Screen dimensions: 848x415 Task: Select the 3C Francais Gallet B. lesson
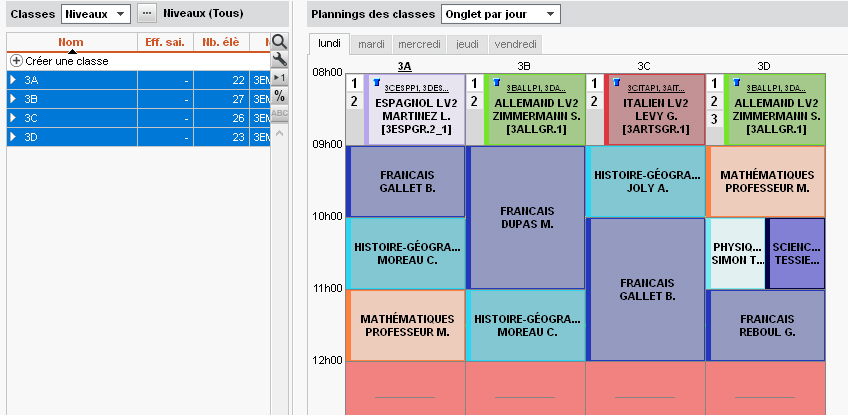coord(646,289)
